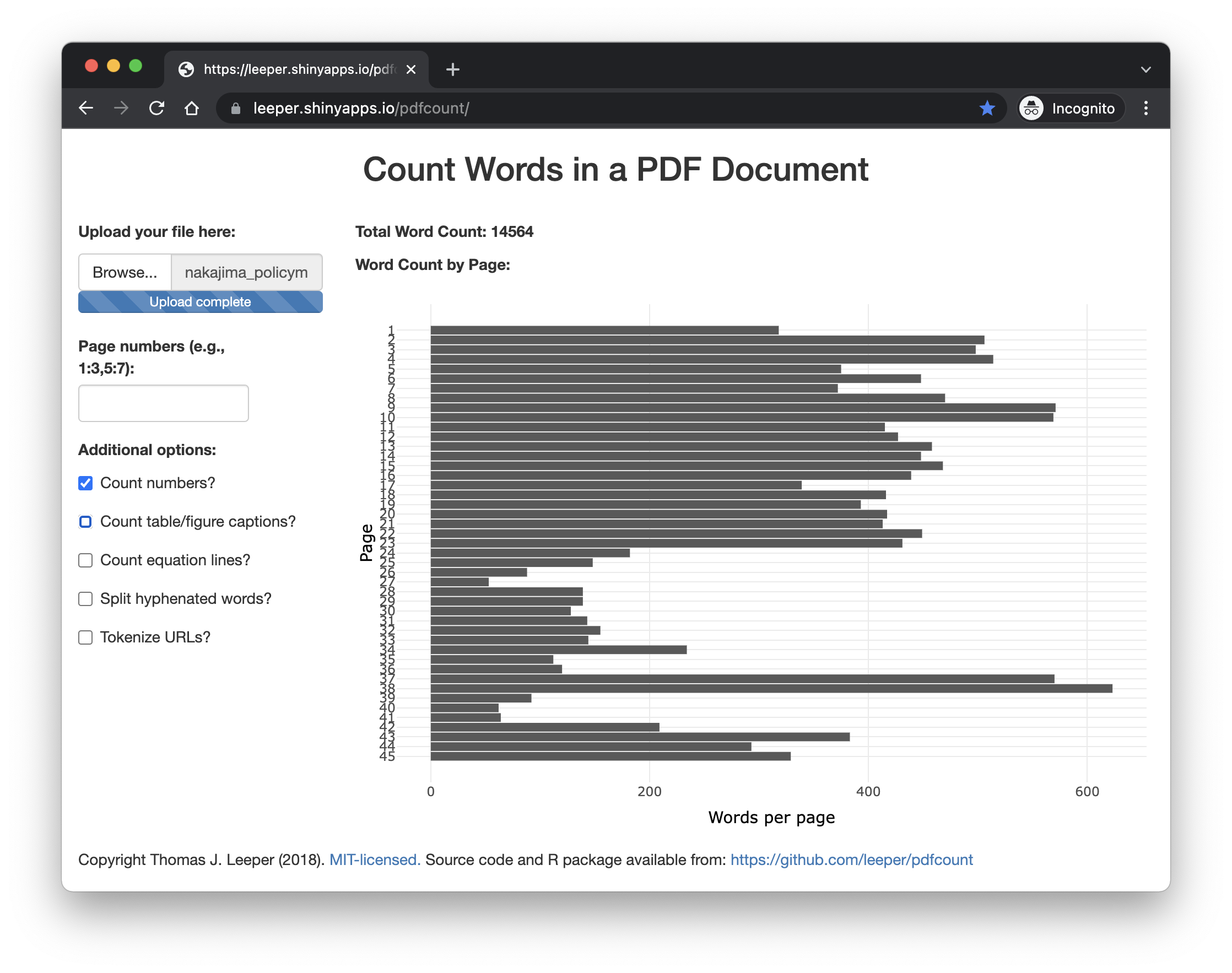This screenshot has width=1232, height=973.
Task: Go to the browser home page
Action: (192, 108)
